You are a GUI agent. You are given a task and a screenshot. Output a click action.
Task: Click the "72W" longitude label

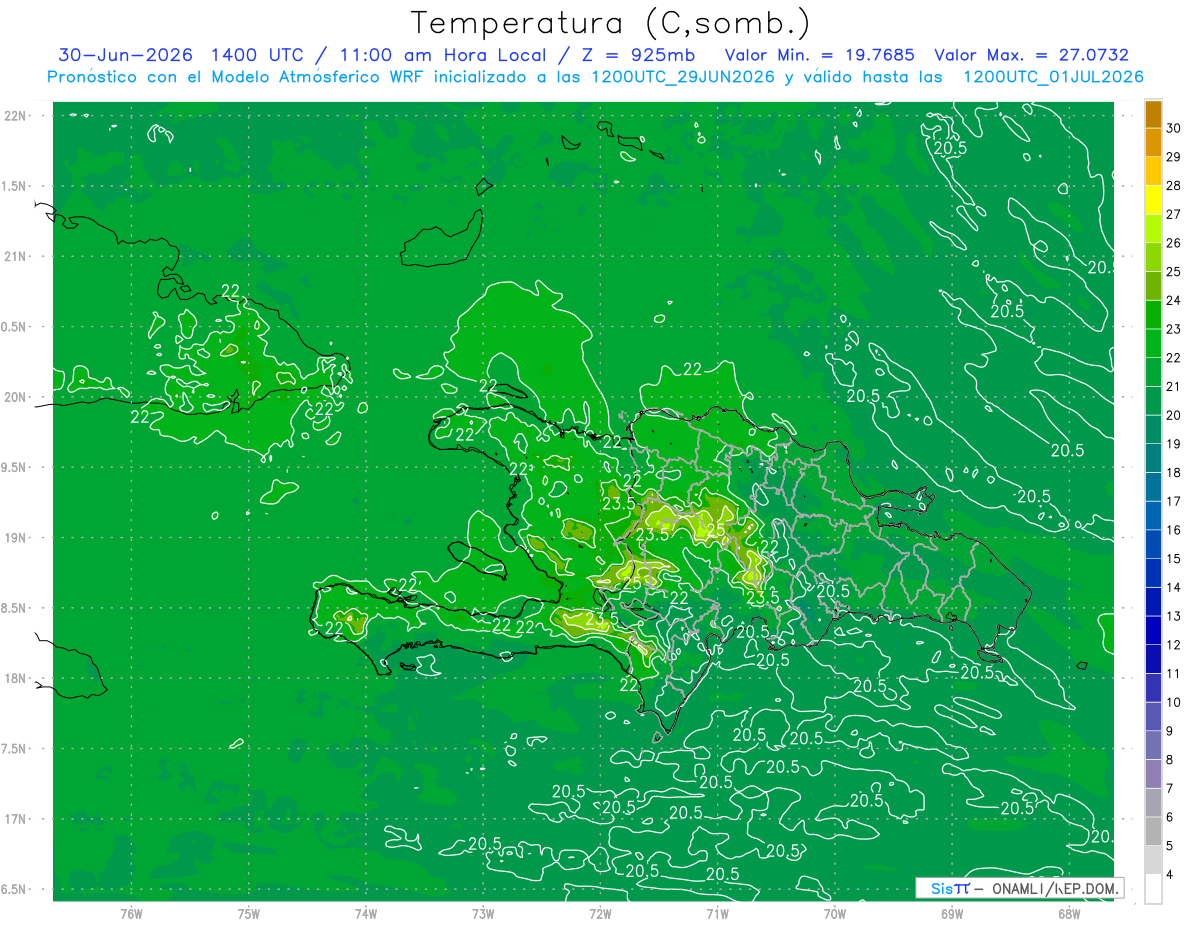click(600, 913)
